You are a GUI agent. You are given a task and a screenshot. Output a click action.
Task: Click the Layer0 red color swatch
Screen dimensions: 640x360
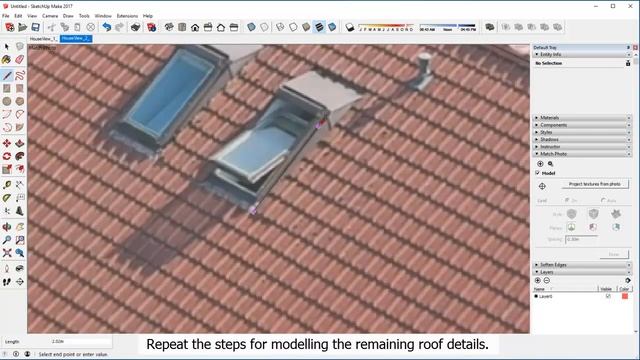coord(624,296)
